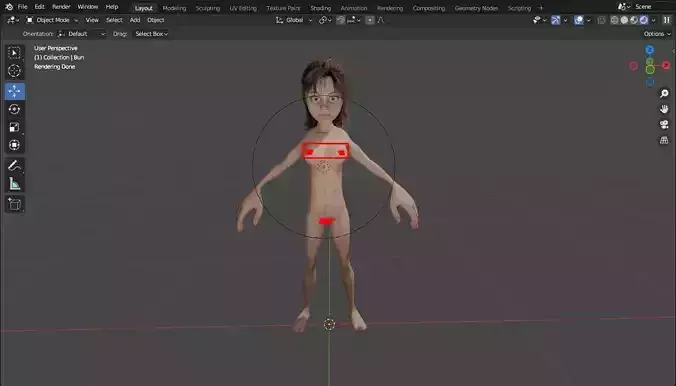Select the Measure tool
Image resolution: width=676 pixels, height=386 pixels.
[14, 184]
